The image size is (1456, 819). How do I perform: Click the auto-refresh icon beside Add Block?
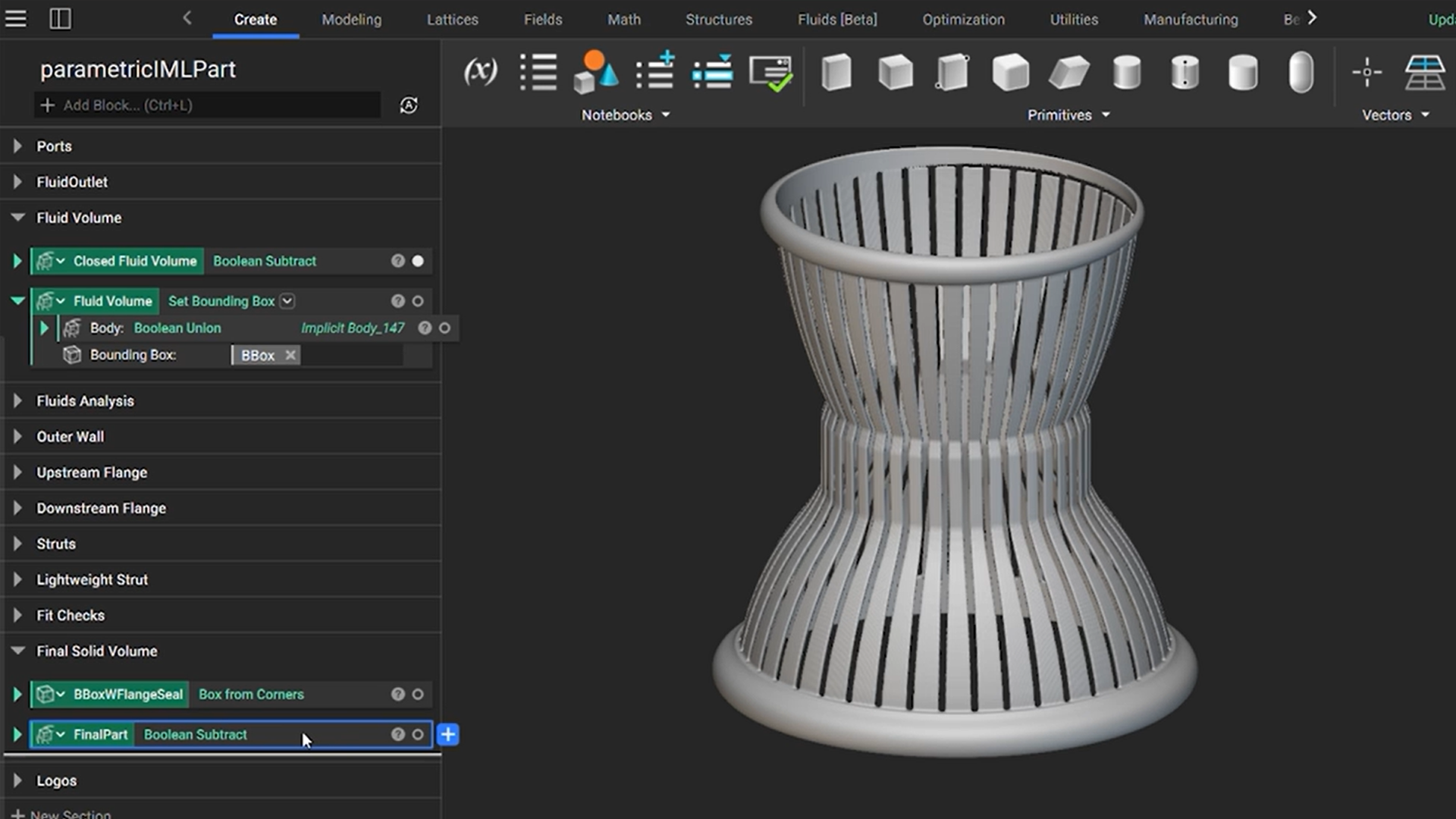click(409, 105)
